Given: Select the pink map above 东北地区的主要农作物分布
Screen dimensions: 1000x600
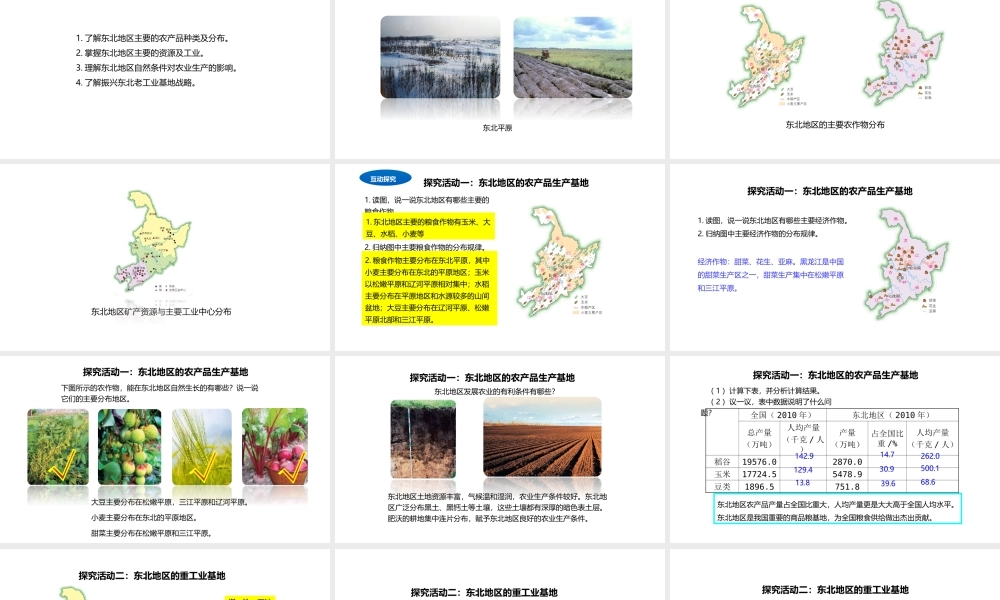Looking at the screenshot, I should point(902,52).
